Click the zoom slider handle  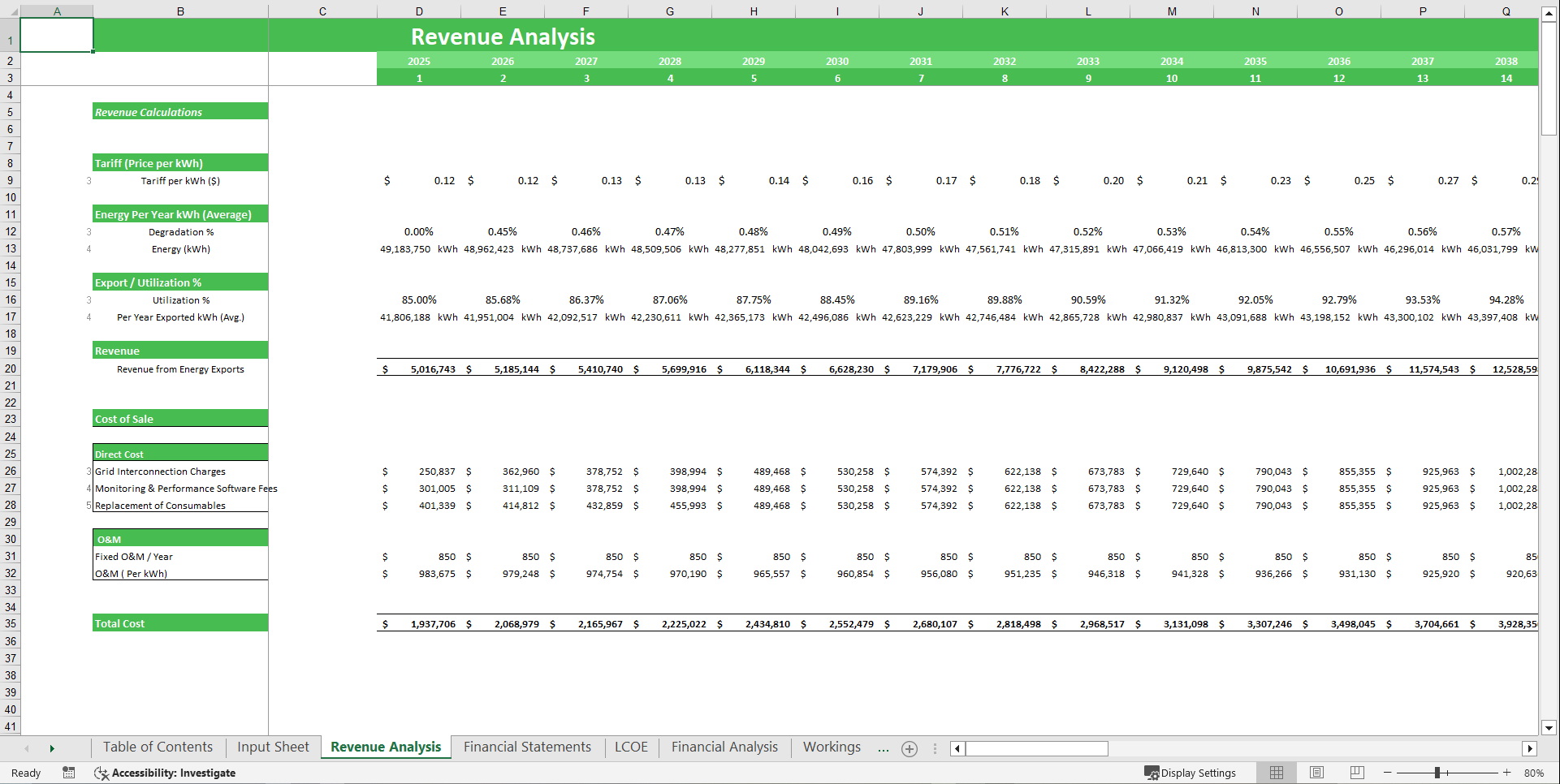point(1439,773)
